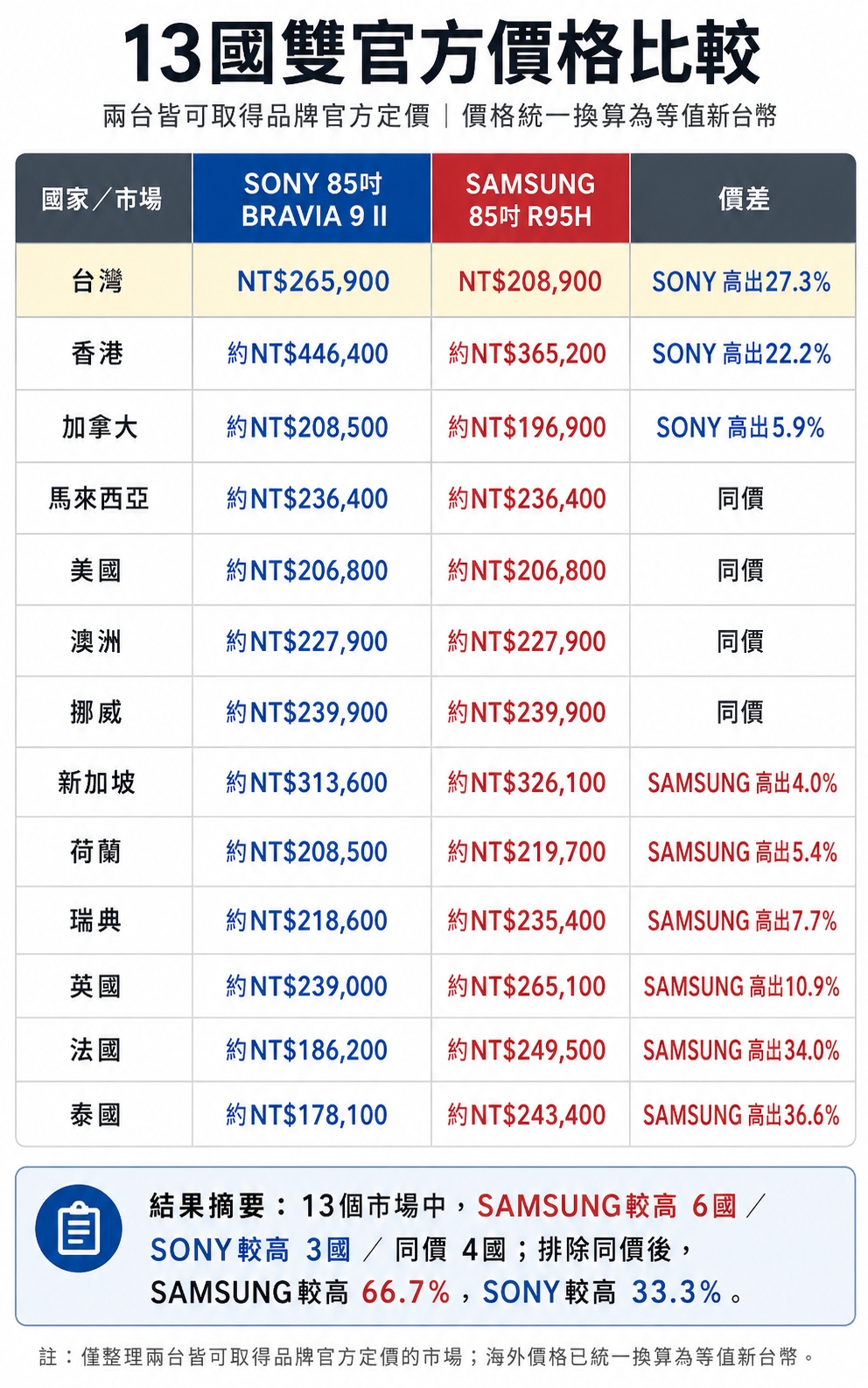Click the SONY 高出27.3% cell
Screen dimensions: 868x1388
click(741, 282)
